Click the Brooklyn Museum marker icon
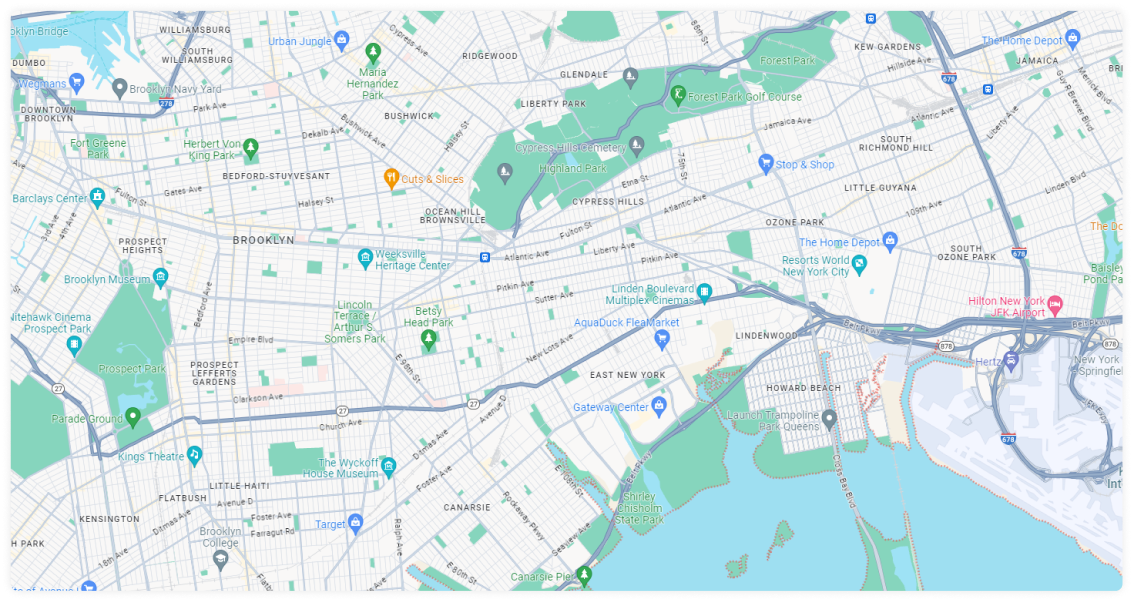 tap(160, 277)
